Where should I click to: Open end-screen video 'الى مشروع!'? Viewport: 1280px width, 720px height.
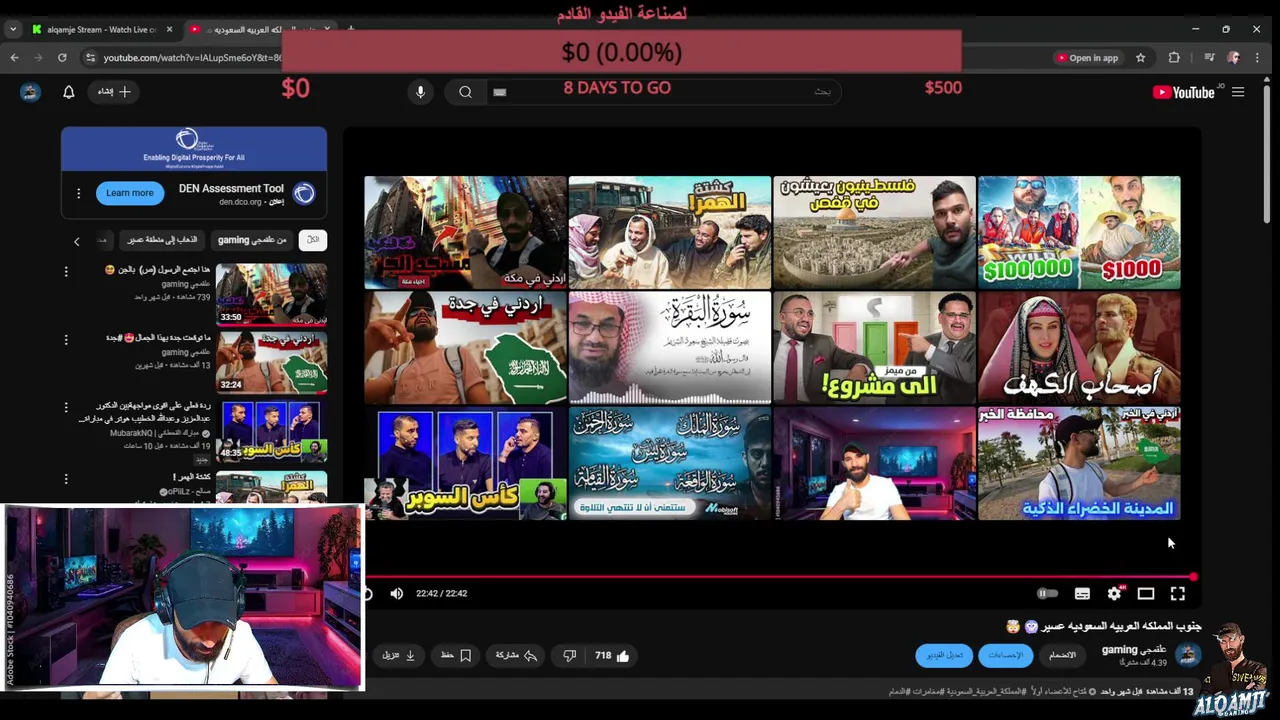[874, 348]
